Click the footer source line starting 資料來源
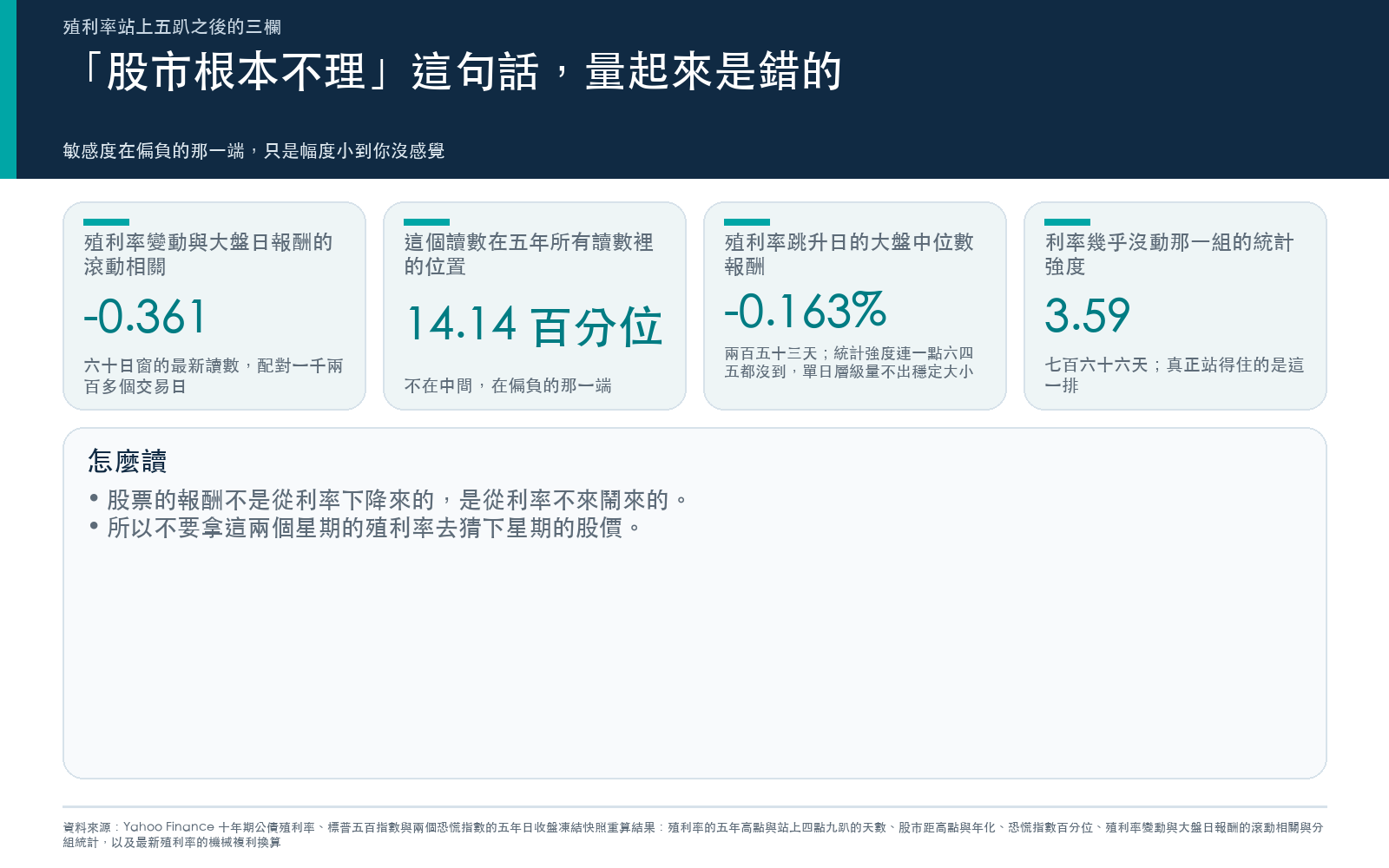 [x=693, y=835]
